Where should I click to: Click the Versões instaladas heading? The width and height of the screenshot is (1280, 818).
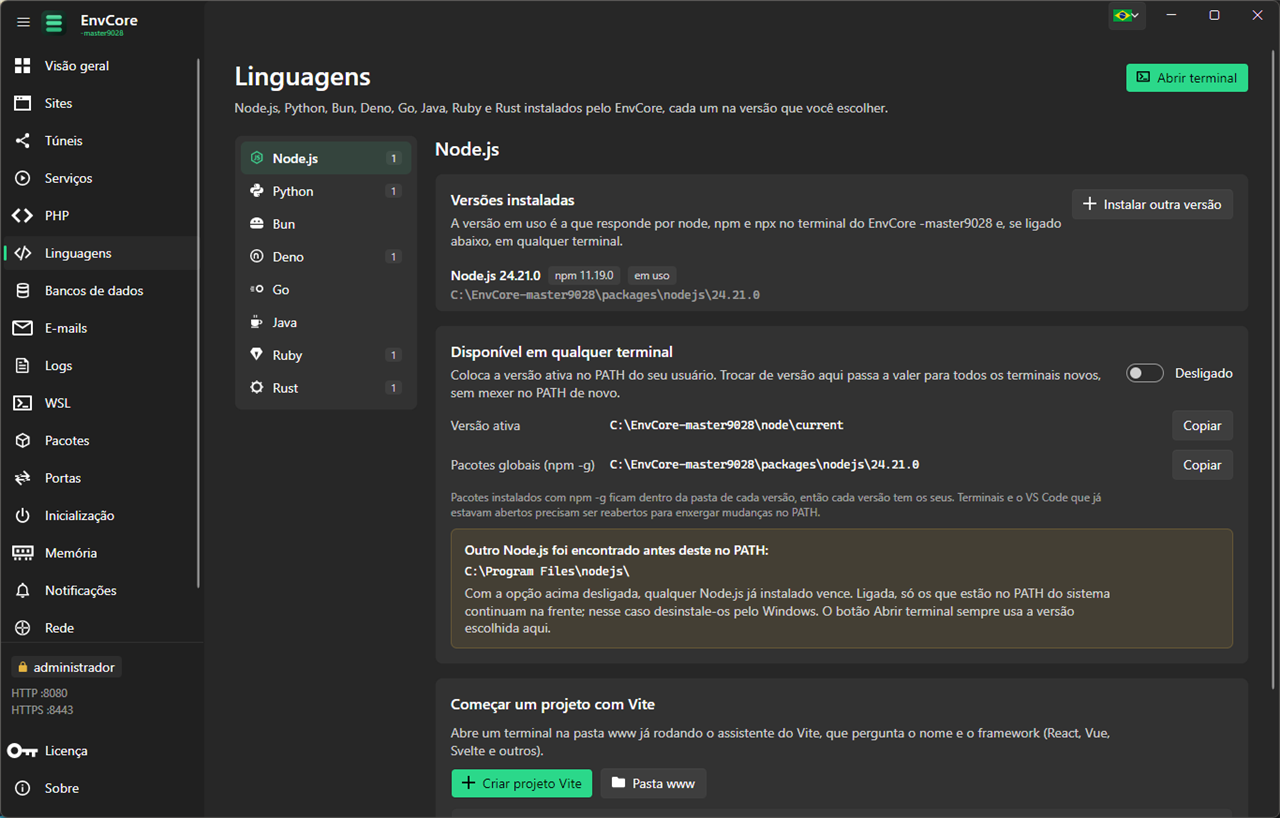(513, 200)
